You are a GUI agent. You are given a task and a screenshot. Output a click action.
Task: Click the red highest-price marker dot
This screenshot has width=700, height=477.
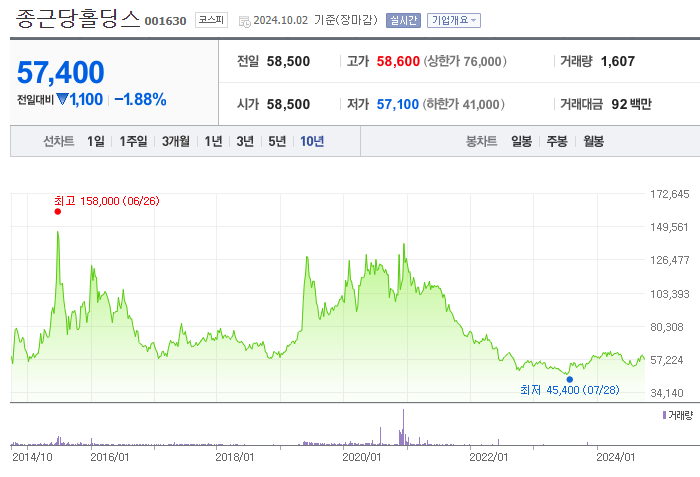pos(58,212)
